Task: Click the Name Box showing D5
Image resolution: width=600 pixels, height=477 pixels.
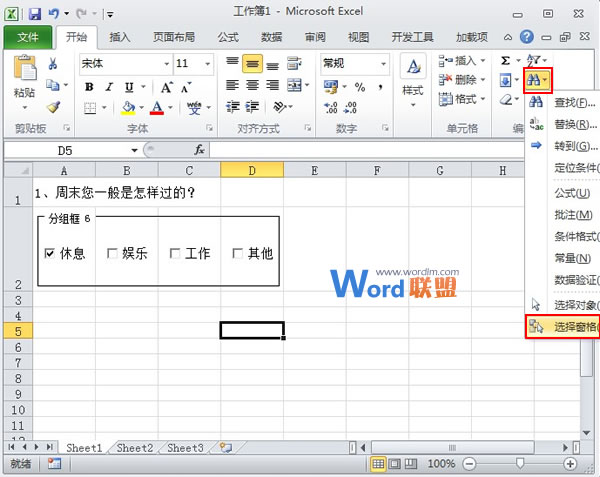Action: 65,149
